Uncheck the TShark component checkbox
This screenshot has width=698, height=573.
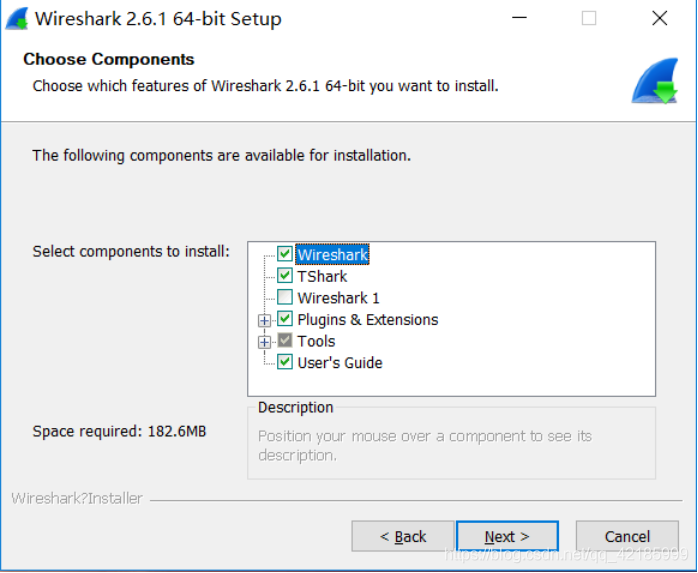(x=285, y=276)
